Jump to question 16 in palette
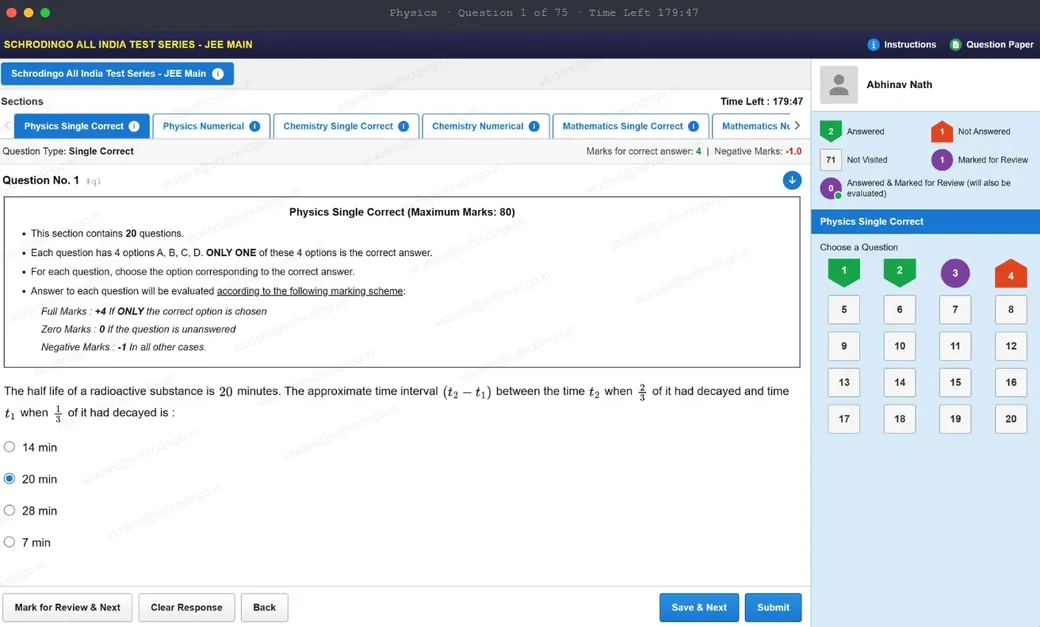1040x627 pixels. coord(1011,382)
